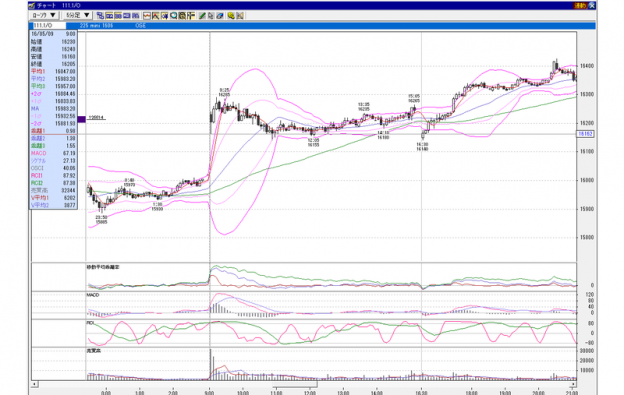624x395 pixels.
Task: Click the magnifying glass zoom icon
Action: [174, 16]
